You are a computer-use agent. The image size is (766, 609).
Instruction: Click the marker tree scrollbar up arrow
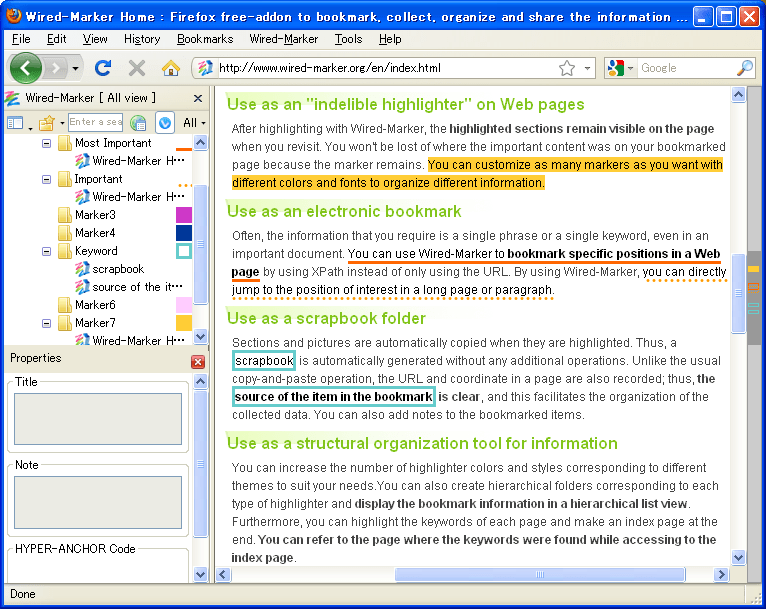click(200, 143)
